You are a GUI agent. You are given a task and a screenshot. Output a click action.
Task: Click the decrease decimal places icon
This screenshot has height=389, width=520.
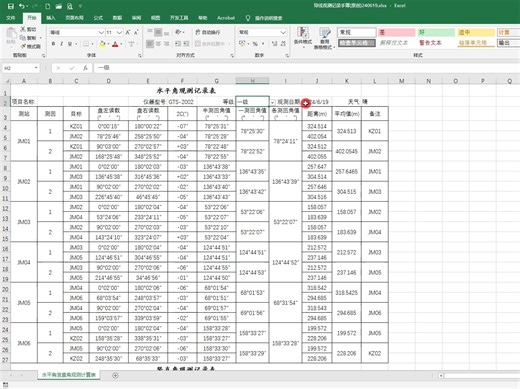(x=283, y=44)
